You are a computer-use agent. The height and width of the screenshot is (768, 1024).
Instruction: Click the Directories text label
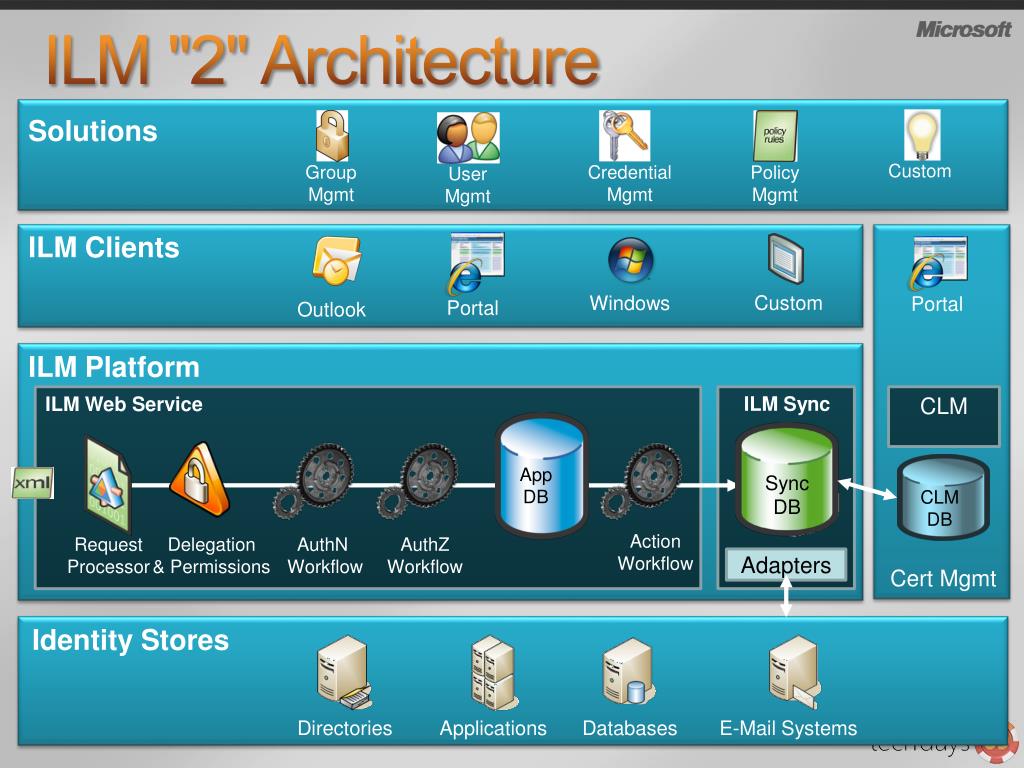[344, 728]
